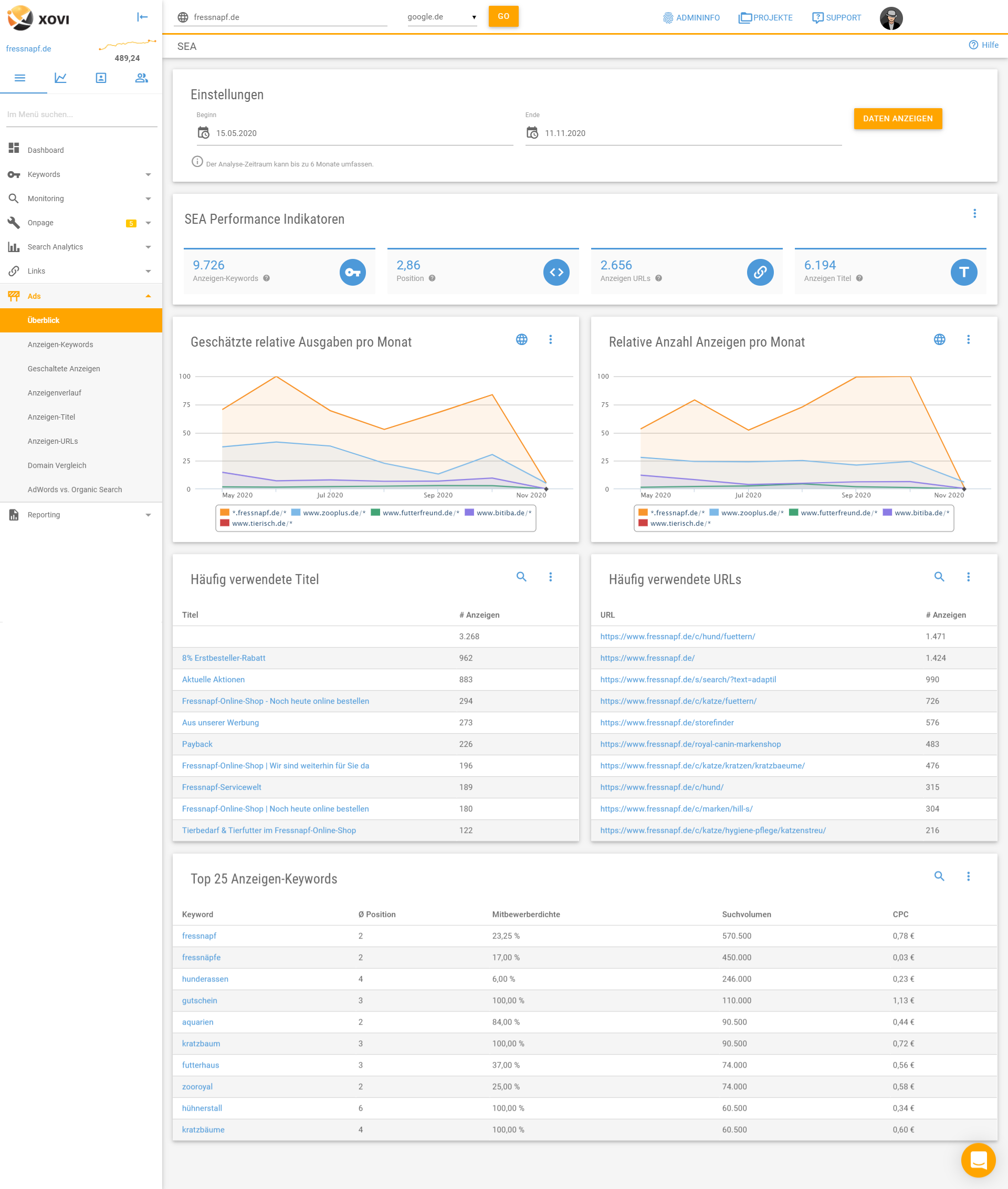
Task: Open options menu of Häufig verwendete Titel
Action: [x=551, y=577]
